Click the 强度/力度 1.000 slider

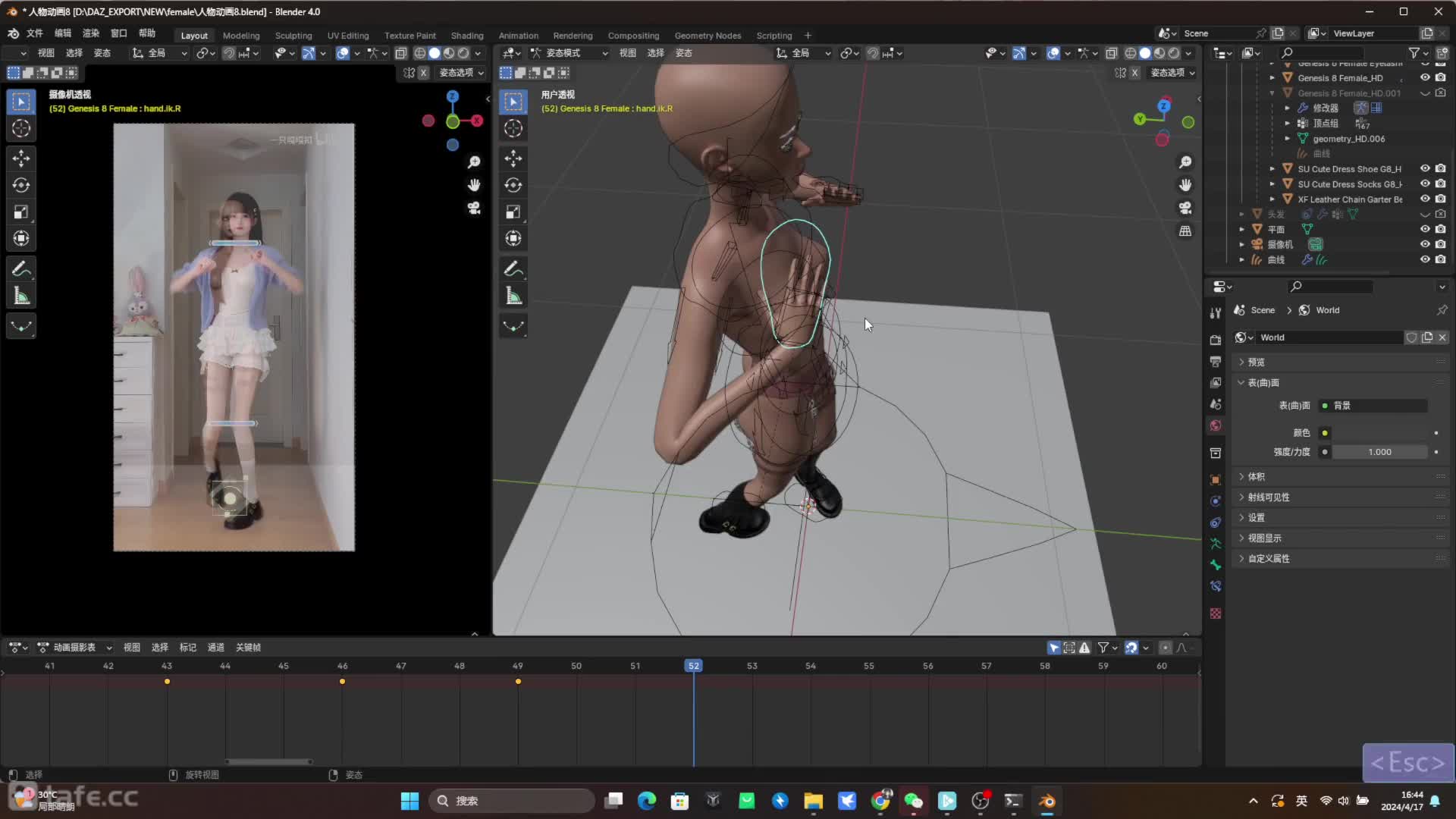click(1380, 452)
